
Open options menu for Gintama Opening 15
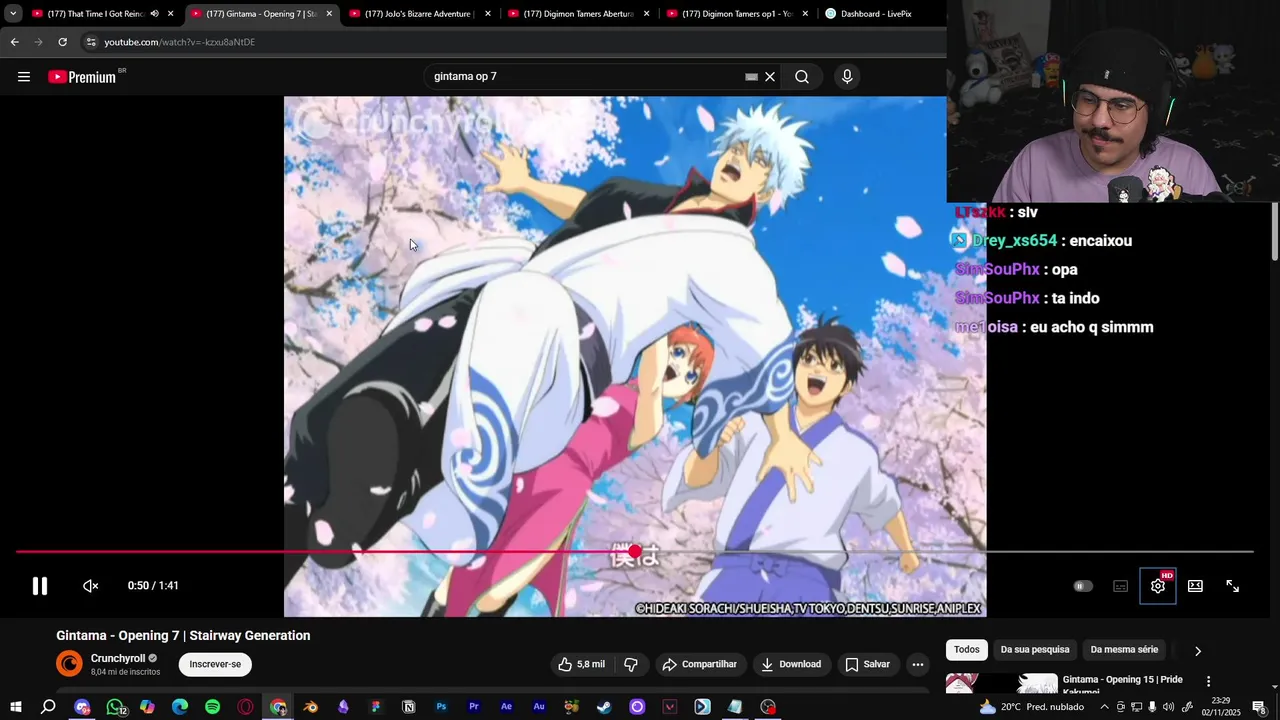(1208, 682)
